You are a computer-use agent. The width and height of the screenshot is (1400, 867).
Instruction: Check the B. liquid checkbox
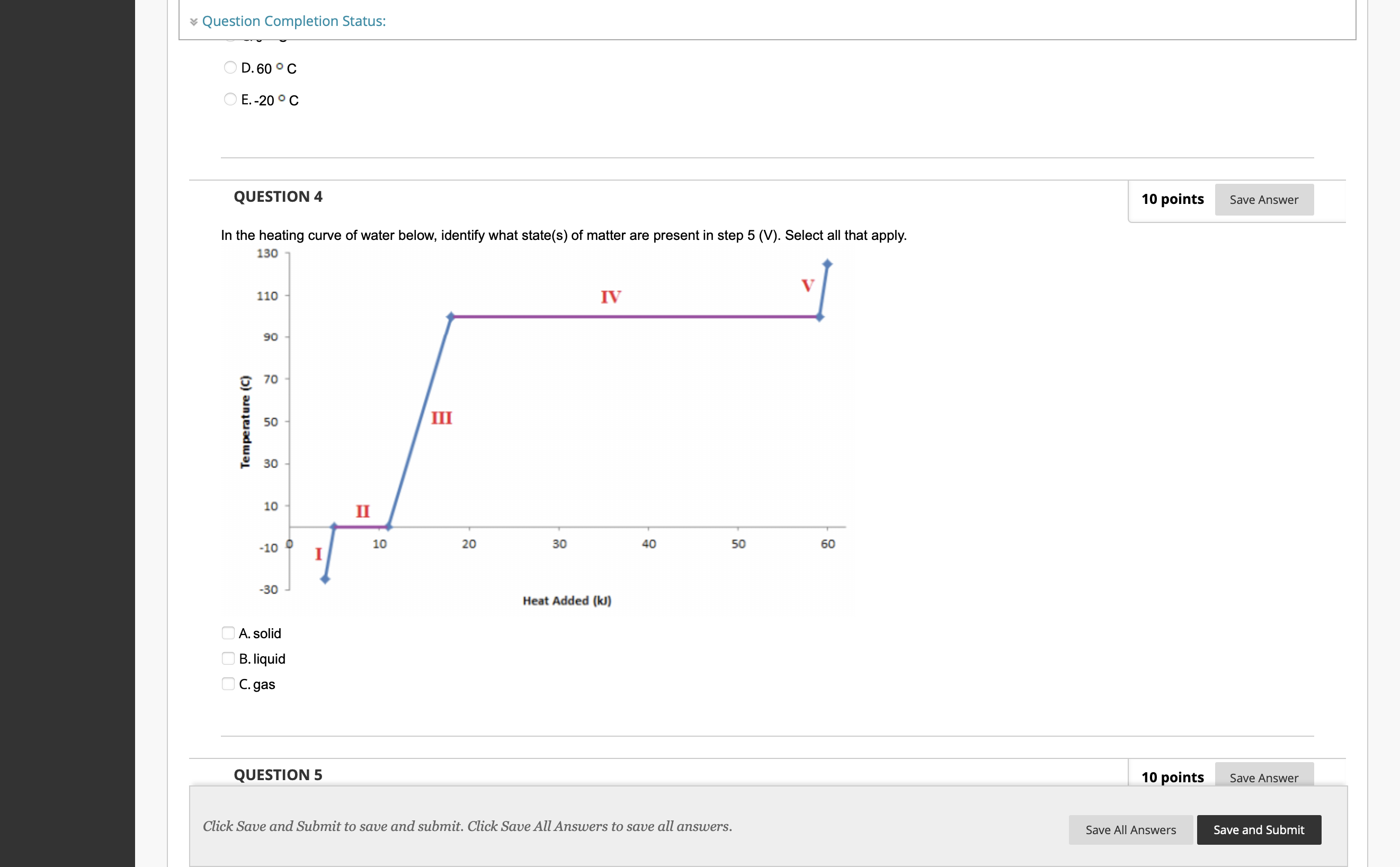228,658
